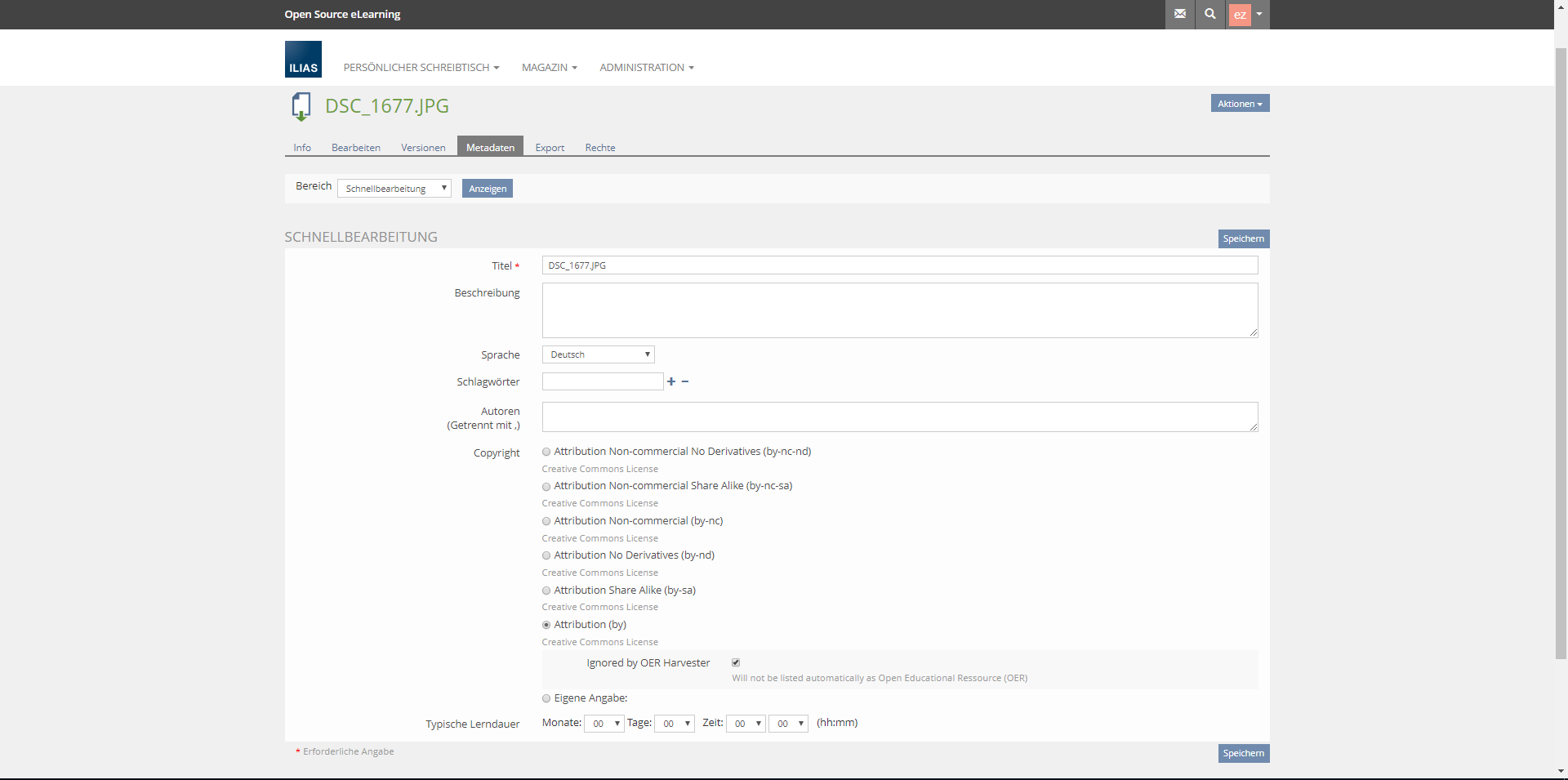Remove keyword with minus icon

coord(685,381)
